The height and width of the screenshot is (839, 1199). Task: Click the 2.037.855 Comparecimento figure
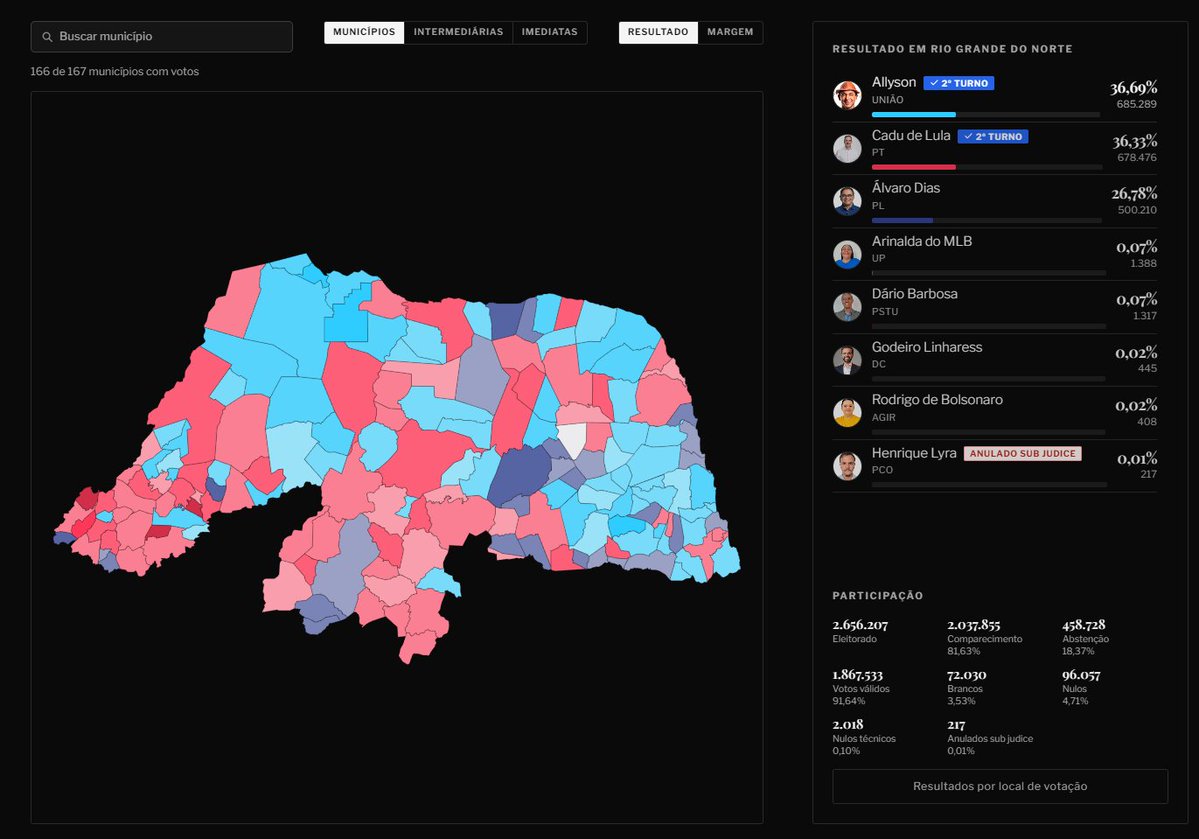point(973,625)
